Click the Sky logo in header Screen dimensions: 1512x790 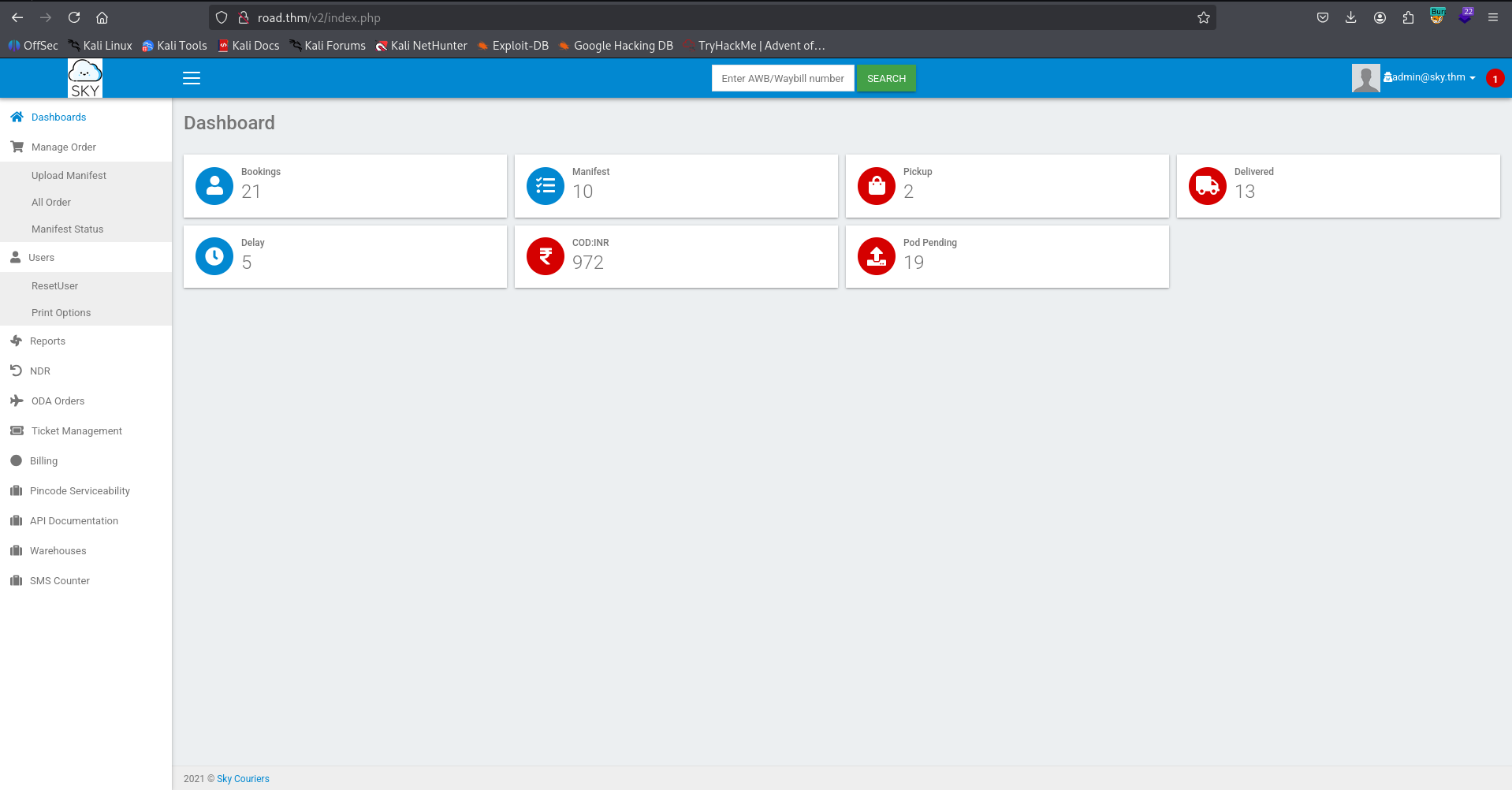coord(85,78)
